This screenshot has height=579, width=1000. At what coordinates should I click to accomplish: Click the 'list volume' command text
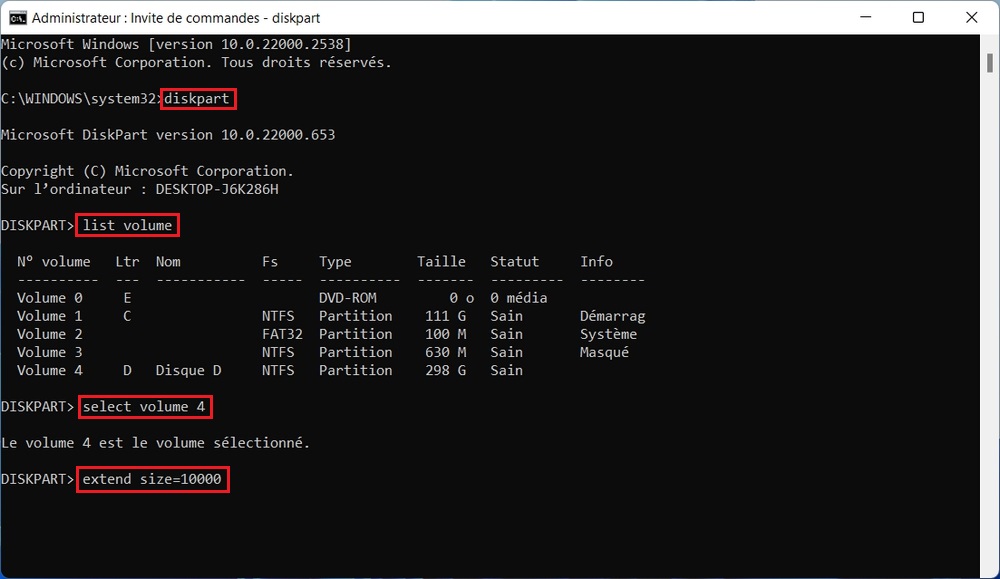pyautogui.click(x=128, y=226)
